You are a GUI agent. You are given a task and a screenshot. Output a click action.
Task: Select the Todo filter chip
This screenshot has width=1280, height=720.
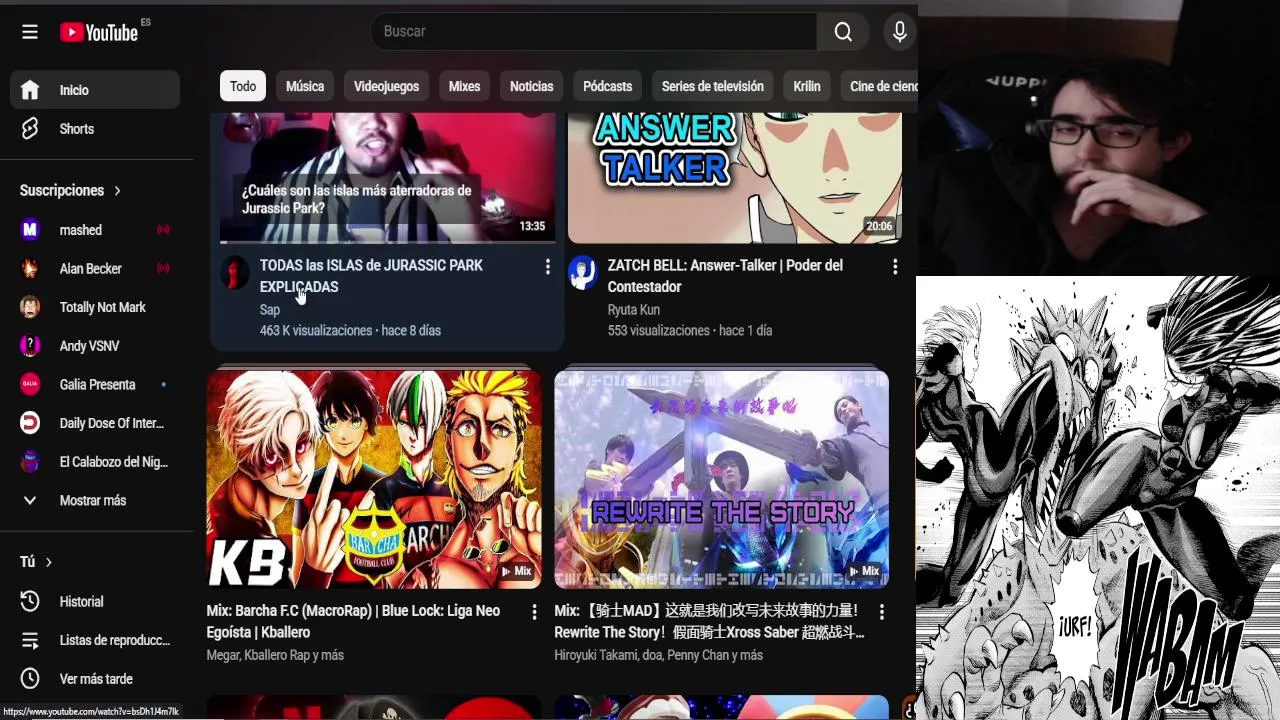click(x=243, y=87)
